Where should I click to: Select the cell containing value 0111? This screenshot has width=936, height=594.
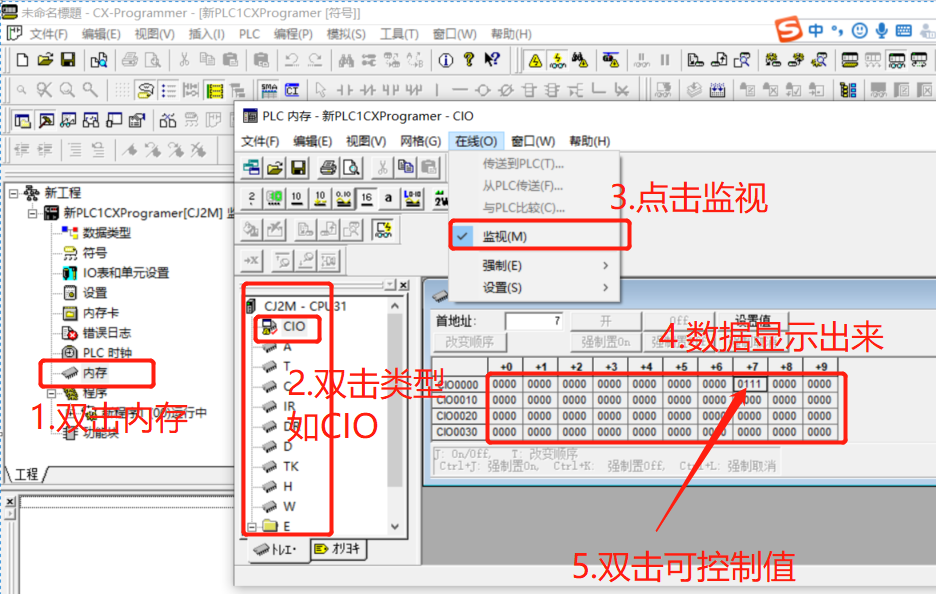[x=749, y=384]
